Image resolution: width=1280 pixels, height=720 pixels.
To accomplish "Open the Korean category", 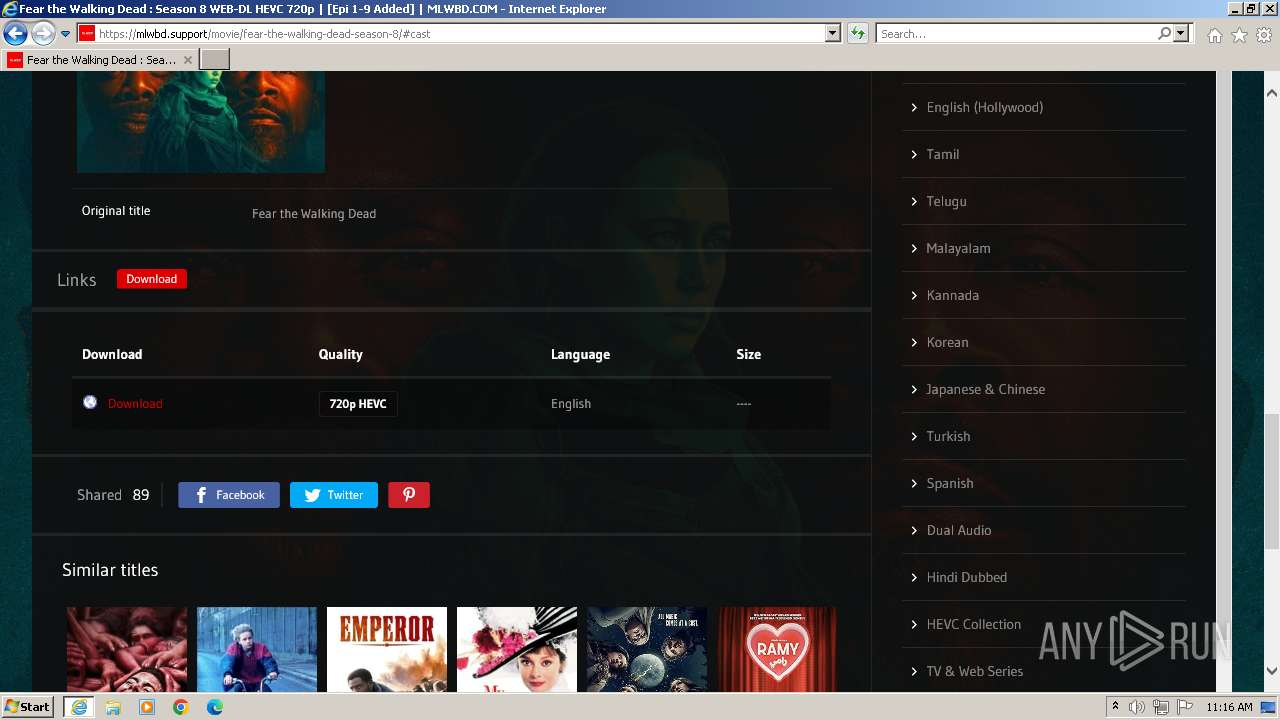I will point(948,342).
